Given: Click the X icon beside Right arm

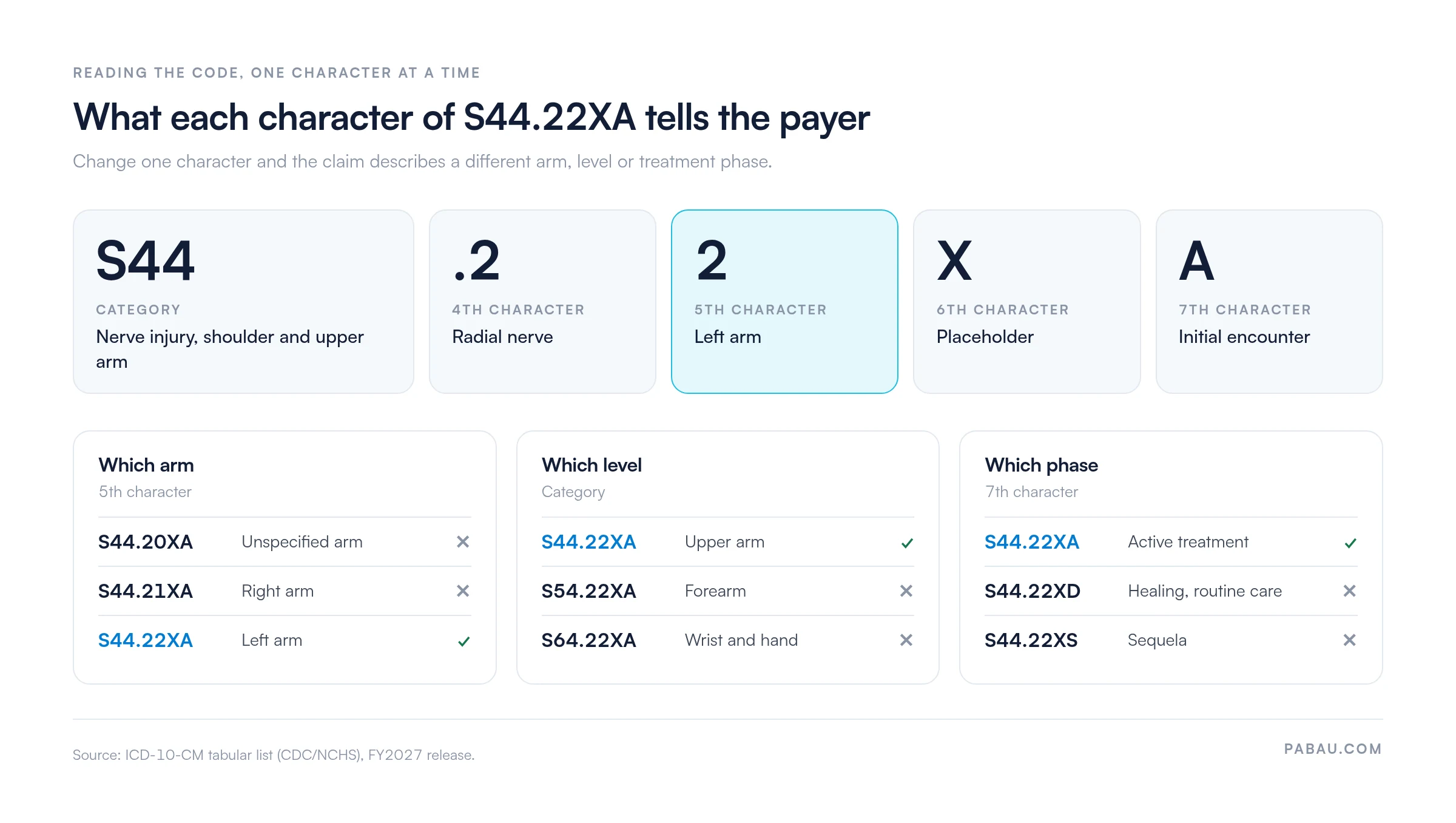Looking at the screenshot, I should (463, 591).
